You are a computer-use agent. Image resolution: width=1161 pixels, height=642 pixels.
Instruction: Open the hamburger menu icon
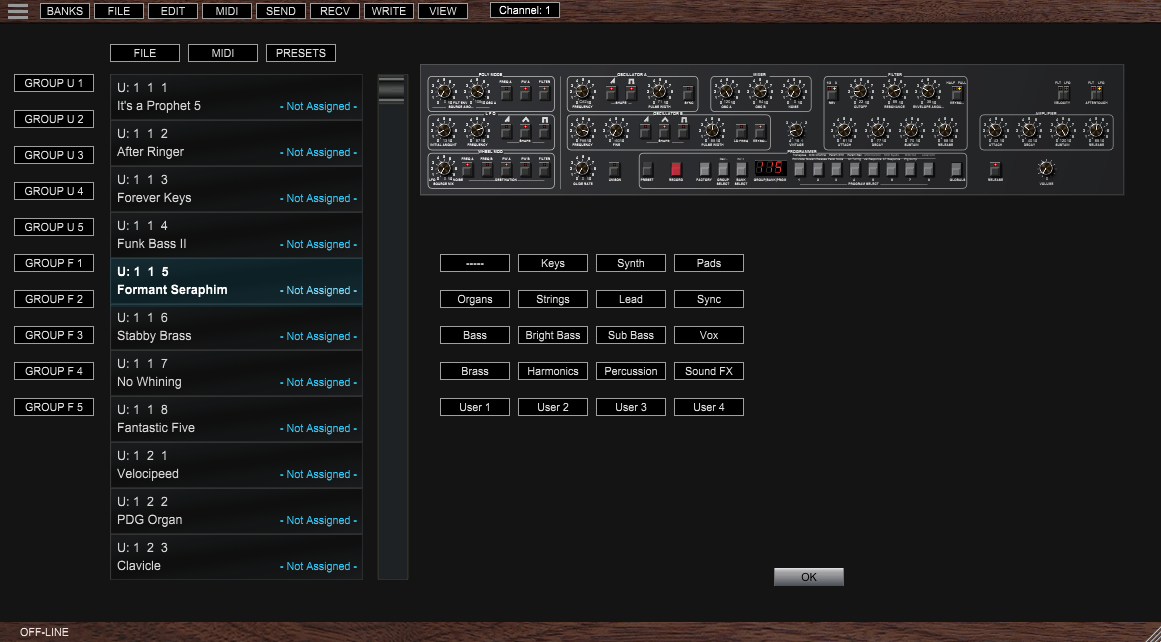[x=17, y=12]
